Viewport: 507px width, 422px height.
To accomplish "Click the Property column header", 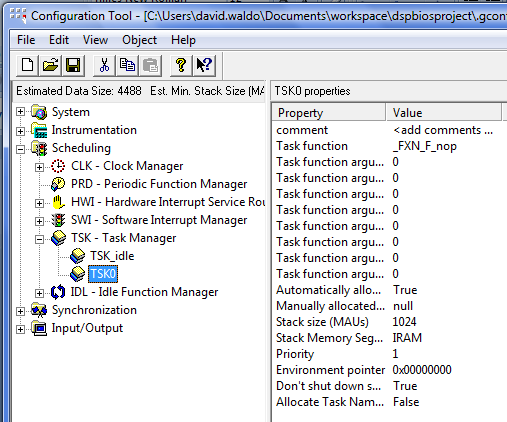I will 329,113.
